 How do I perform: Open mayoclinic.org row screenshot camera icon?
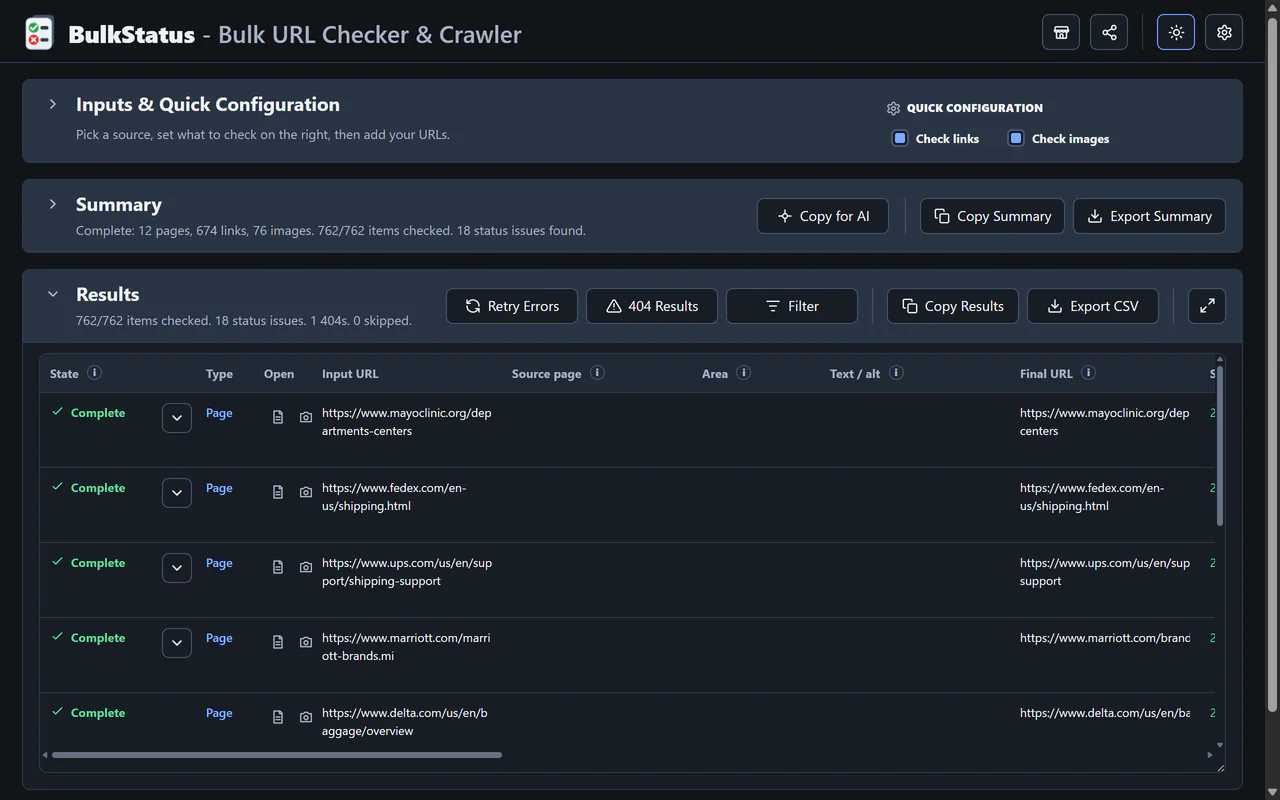pyautogui.click(x=306, y=417)
